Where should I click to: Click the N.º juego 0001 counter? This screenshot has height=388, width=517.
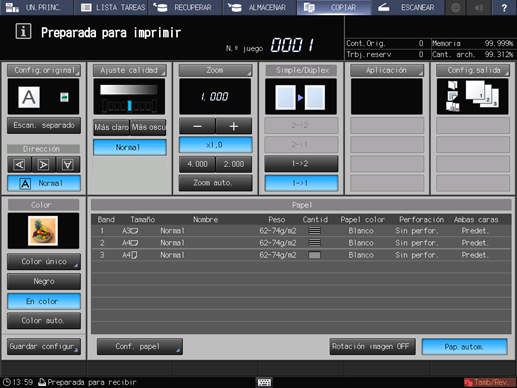pyautogui.click(x=292, y=45)
